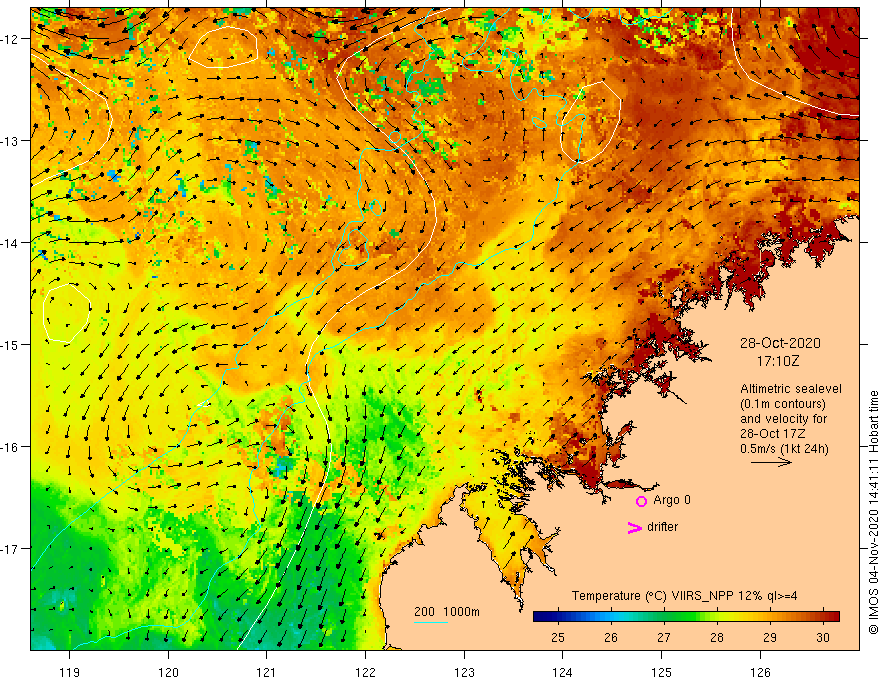Image resolution: width=880 pixels, height=680 pixels.
Task: Click the '28-Oct 17Z' legend line
Action: 772,434
